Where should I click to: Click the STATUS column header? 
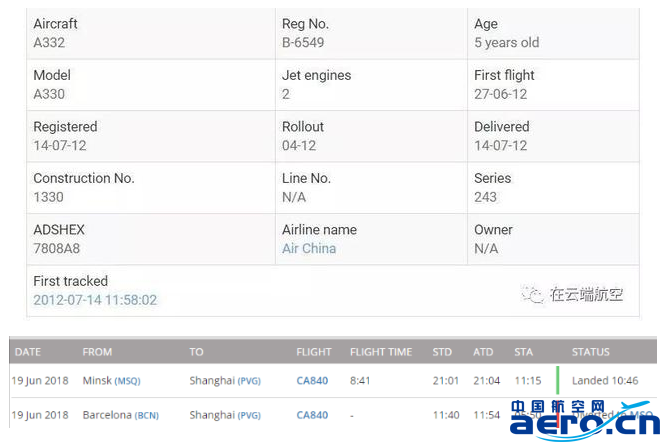tap(590, 352)
